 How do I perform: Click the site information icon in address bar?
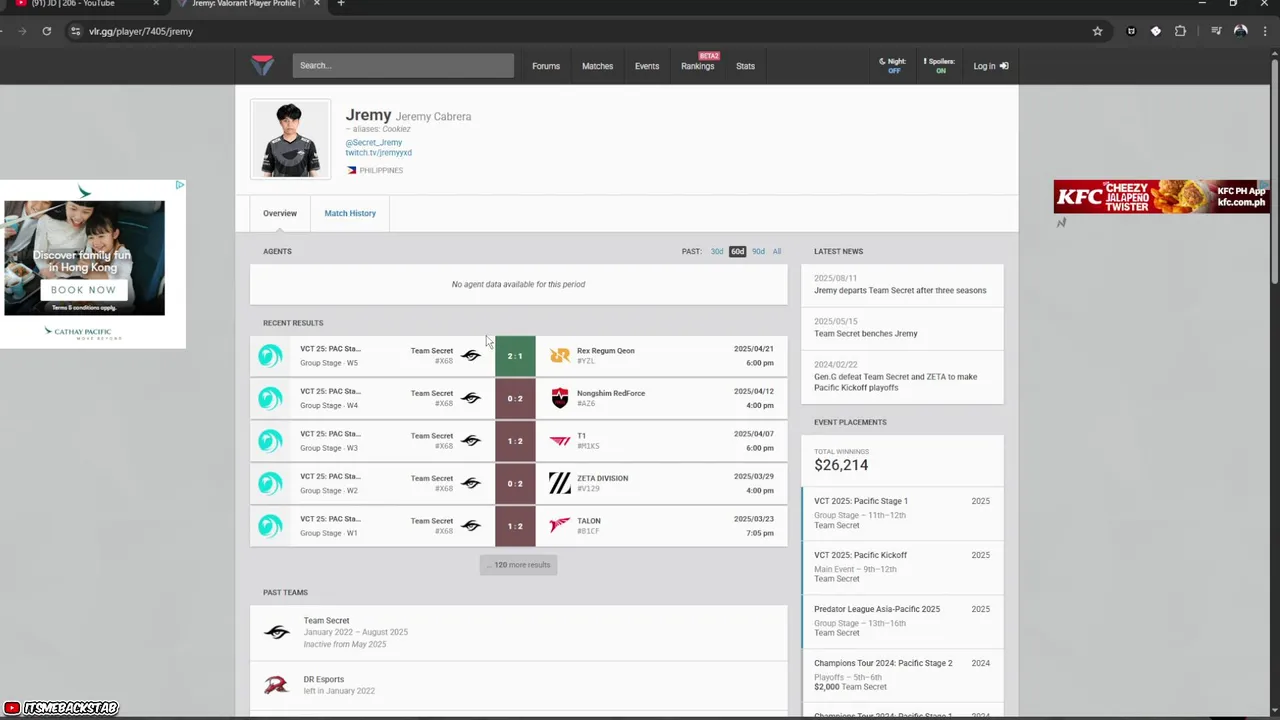(x=75, y=31)
